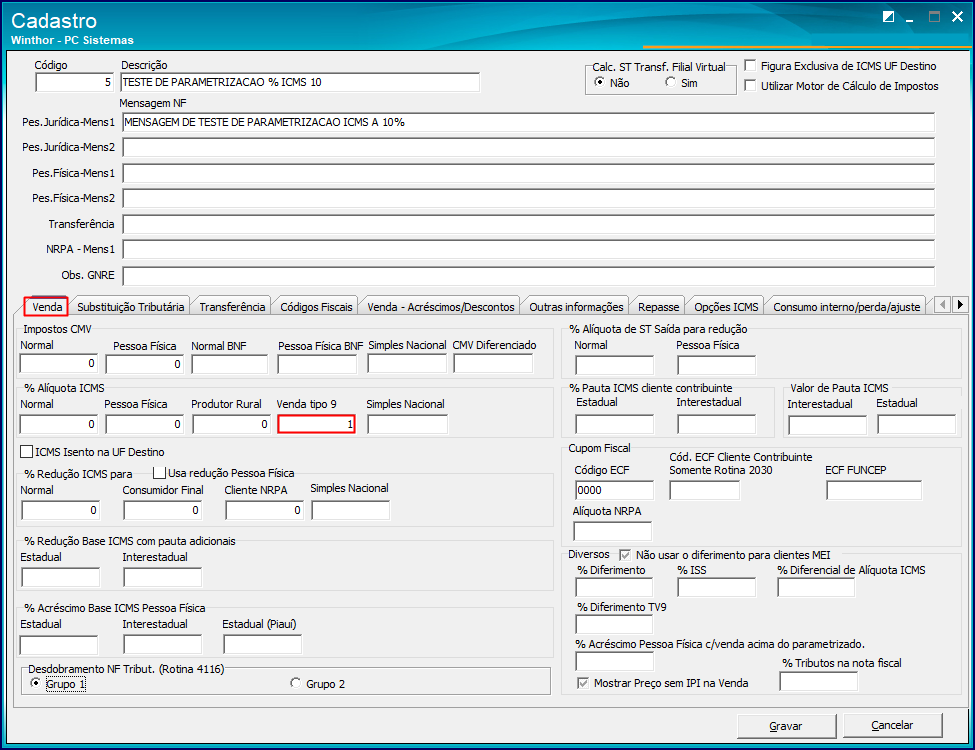Screen dimensions: 975x750
Task: Select Sim for Calc. ST Transf. Filial Virtual
Action: [x=670, y=82]
